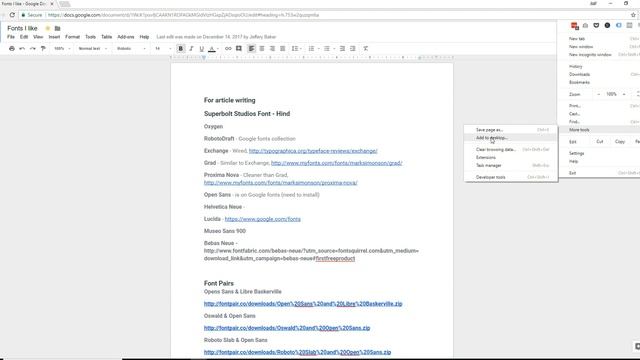The width and height of the screenshot is (640, 360).
Task: Open the Add-ons menu in Docs
Action: click(x=126, y=37)
